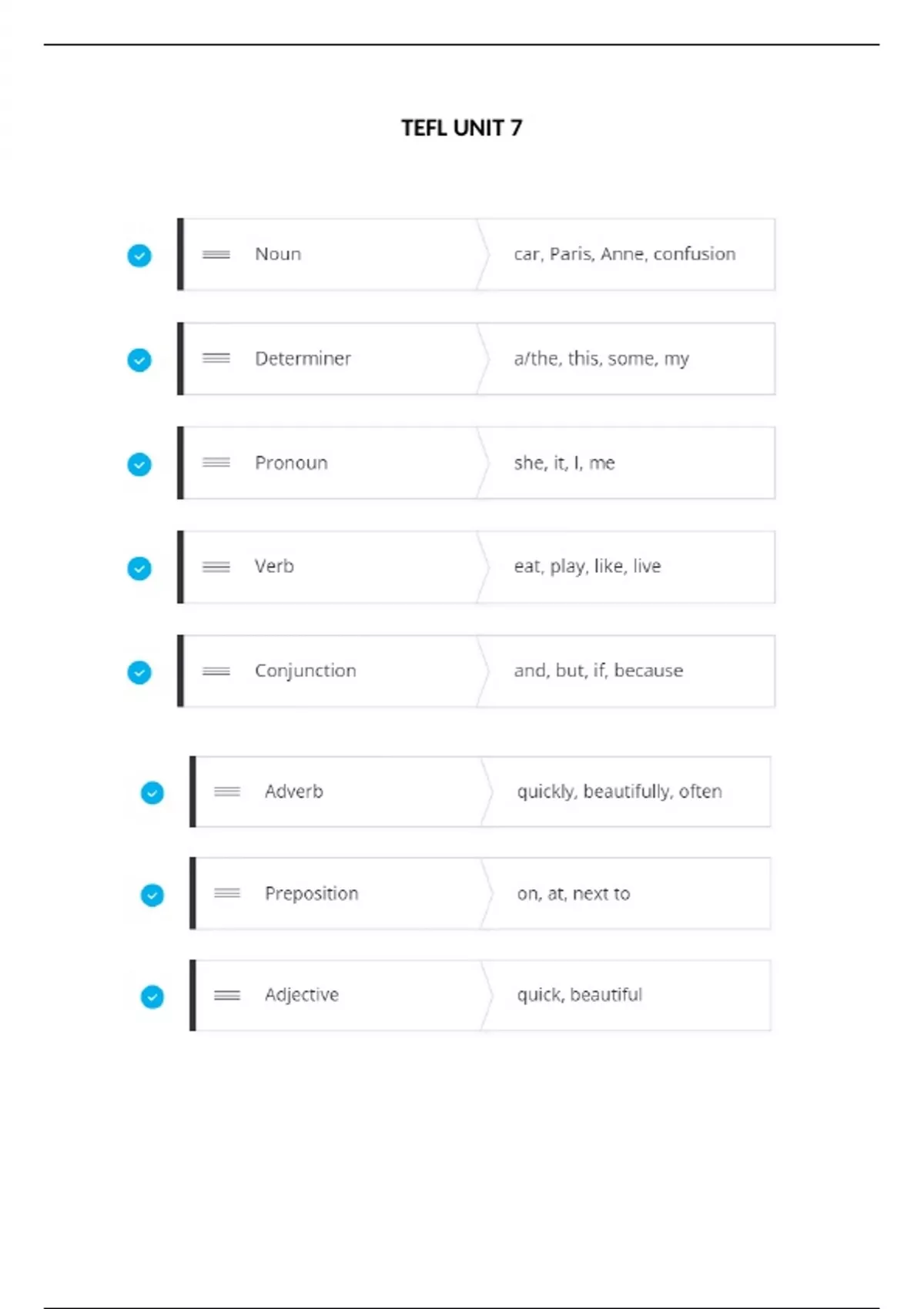The width and height of the screenshot is (924, 1309).
Task: Toggle the blue checkmark for Adjective row
Action: click(152, 997)
